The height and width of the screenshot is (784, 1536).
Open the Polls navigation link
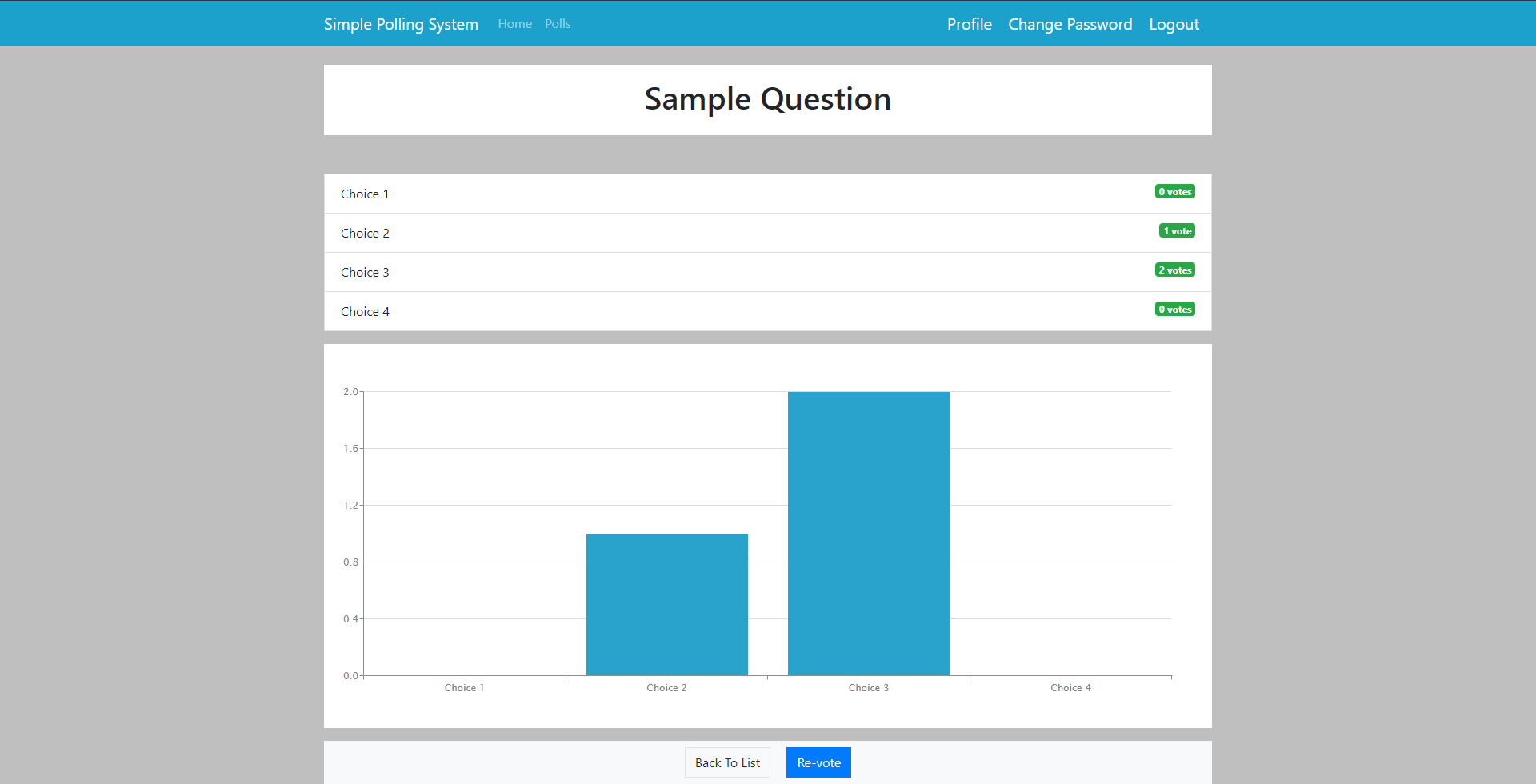558,24
